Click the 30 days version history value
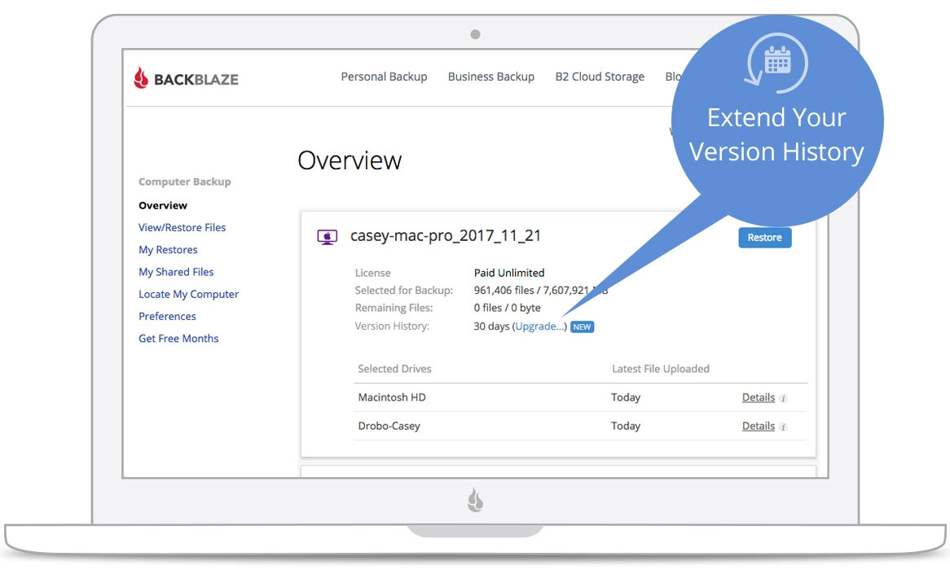 pyautogui.click(x=491, y=326)
